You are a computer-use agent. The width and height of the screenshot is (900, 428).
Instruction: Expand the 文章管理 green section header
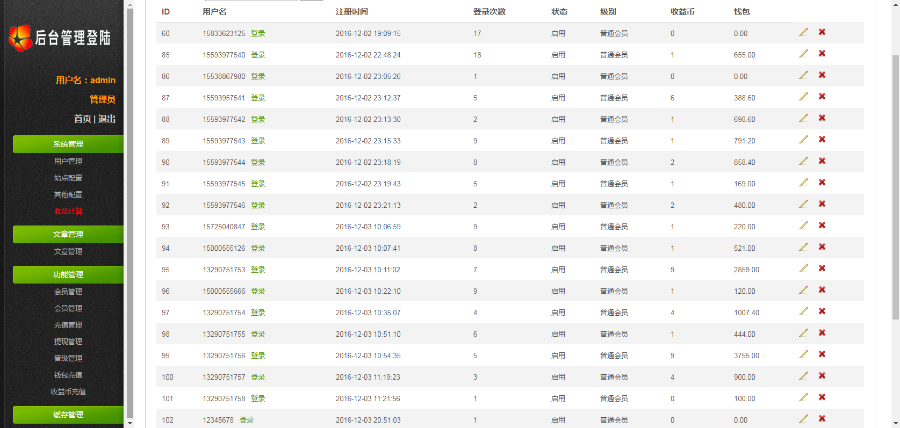[68, 234]
